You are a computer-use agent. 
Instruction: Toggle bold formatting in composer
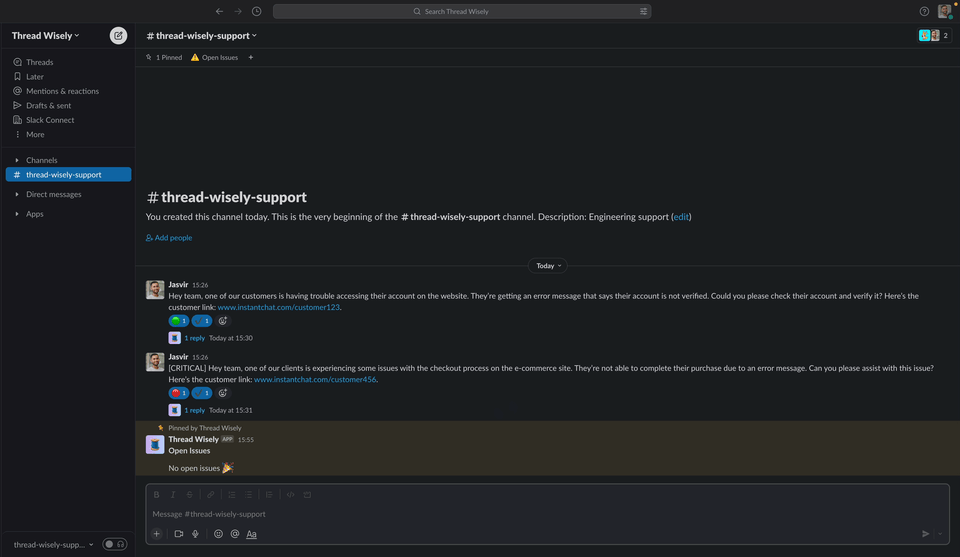[157, 495]
